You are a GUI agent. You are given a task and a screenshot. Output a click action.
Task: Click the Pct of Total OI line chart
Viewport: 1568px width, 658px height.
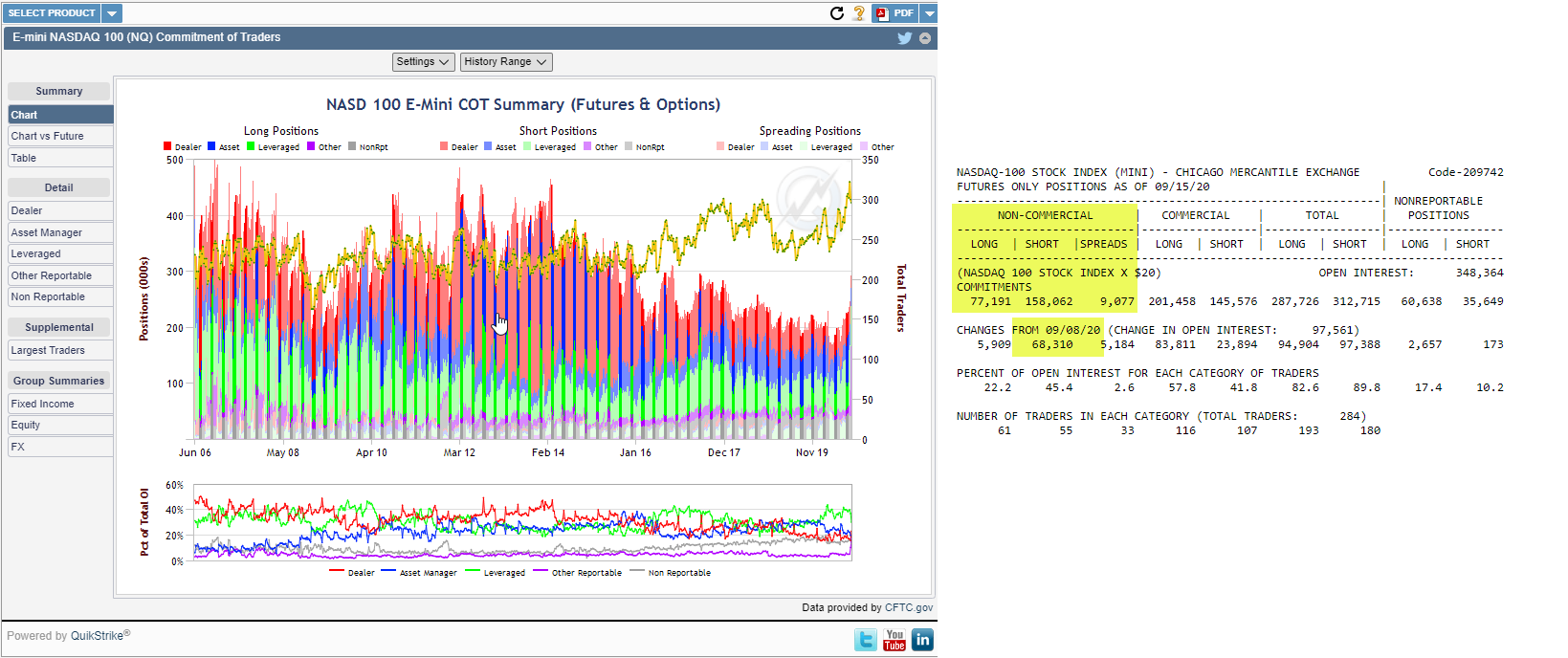pyautogui.click(x=522, y=522)
